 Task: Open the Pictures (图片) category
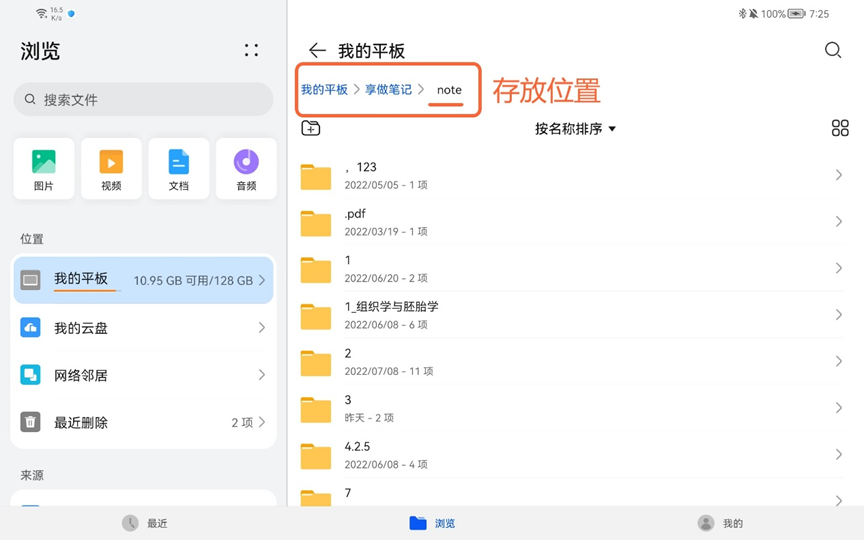pos(44,168)
